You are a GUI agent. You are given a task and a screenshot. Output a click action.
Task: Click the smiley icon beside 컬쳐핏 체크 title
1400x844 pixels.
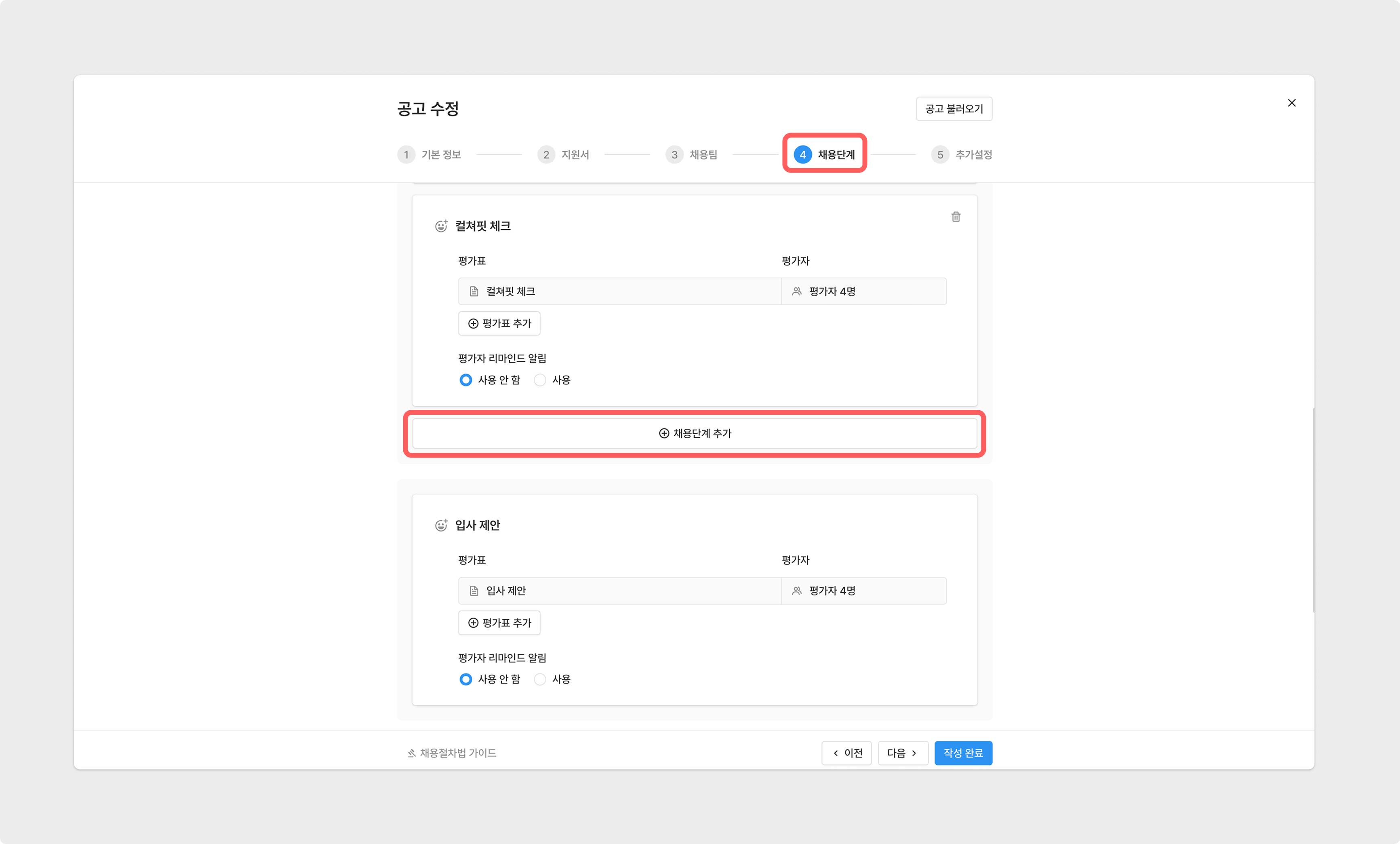(441, 226)
